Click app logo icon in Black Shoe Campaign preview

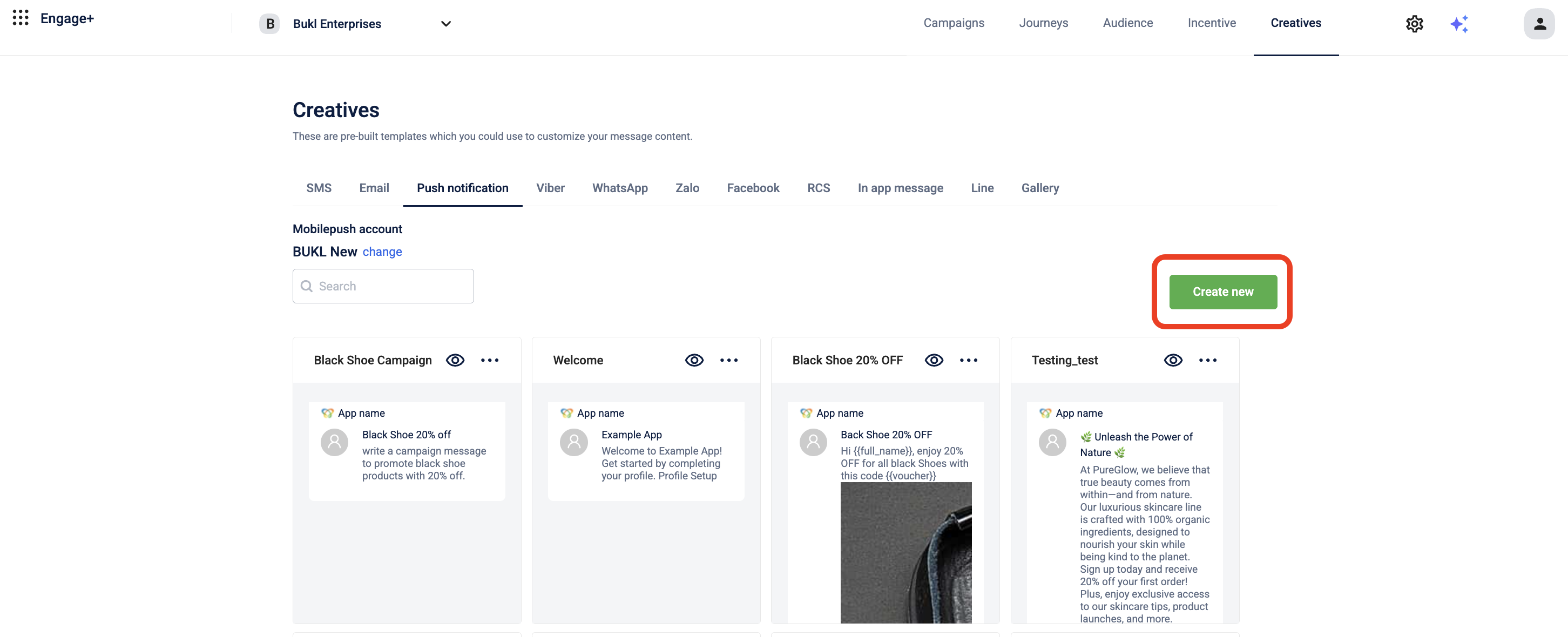pos(328,413)
